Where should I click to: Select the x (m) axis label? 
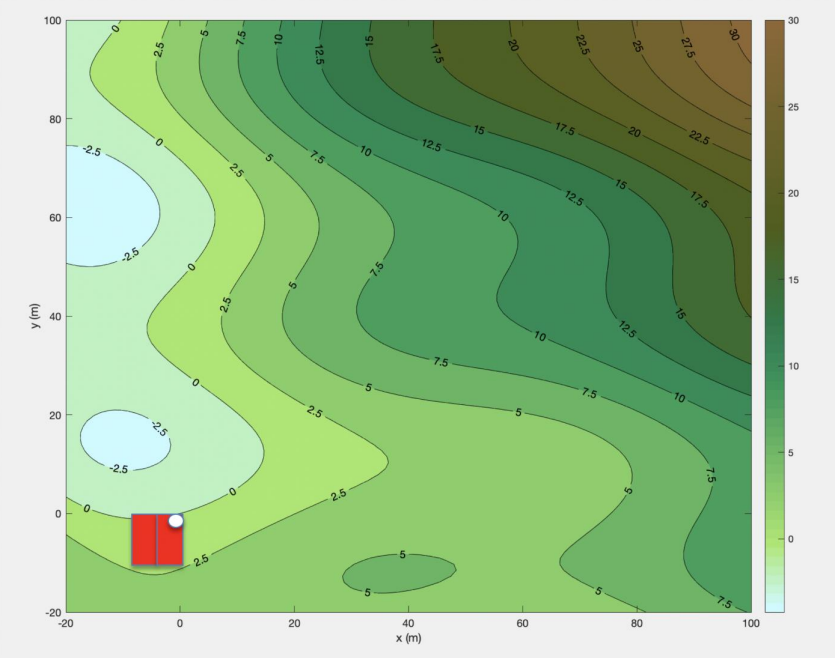click(410, 639)
